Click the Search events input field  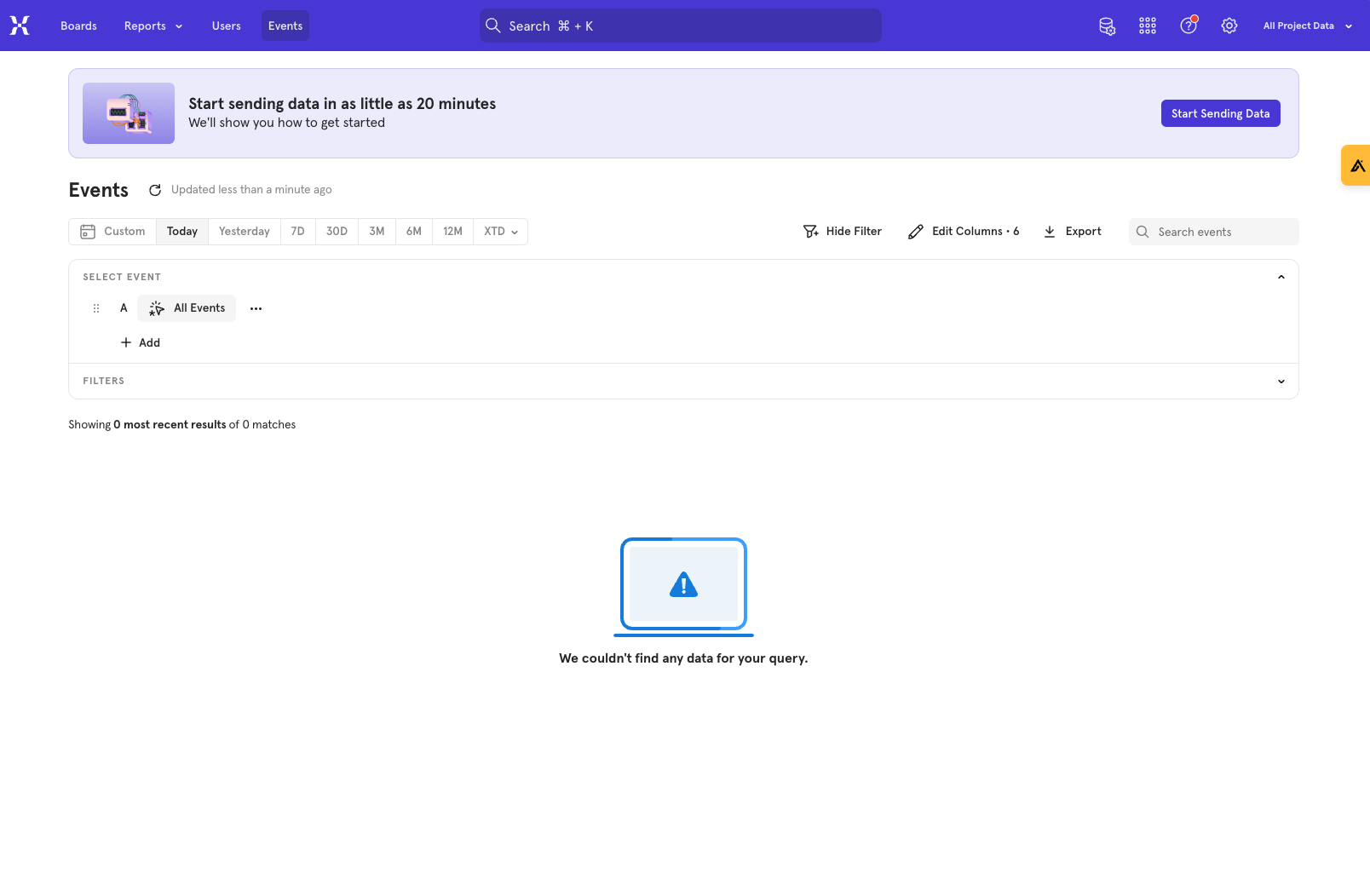(x=1223, y=232)
